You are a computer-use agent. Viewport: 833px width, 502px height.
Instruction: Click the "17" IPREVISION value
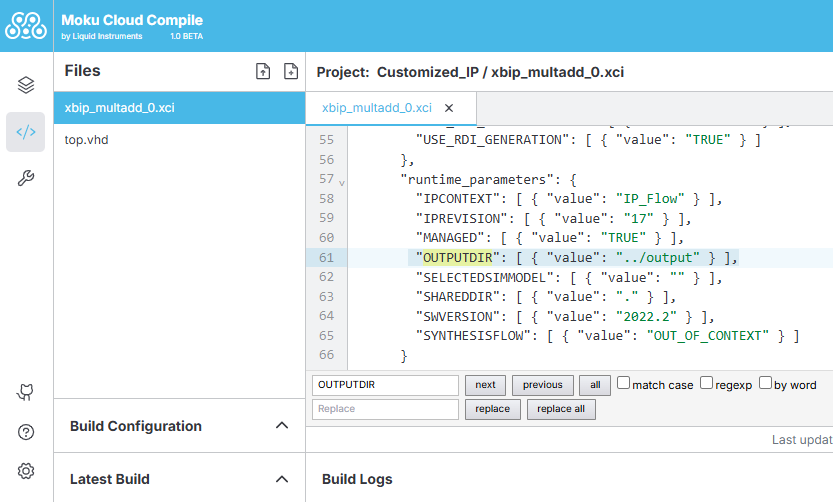(x=639, y=218)
